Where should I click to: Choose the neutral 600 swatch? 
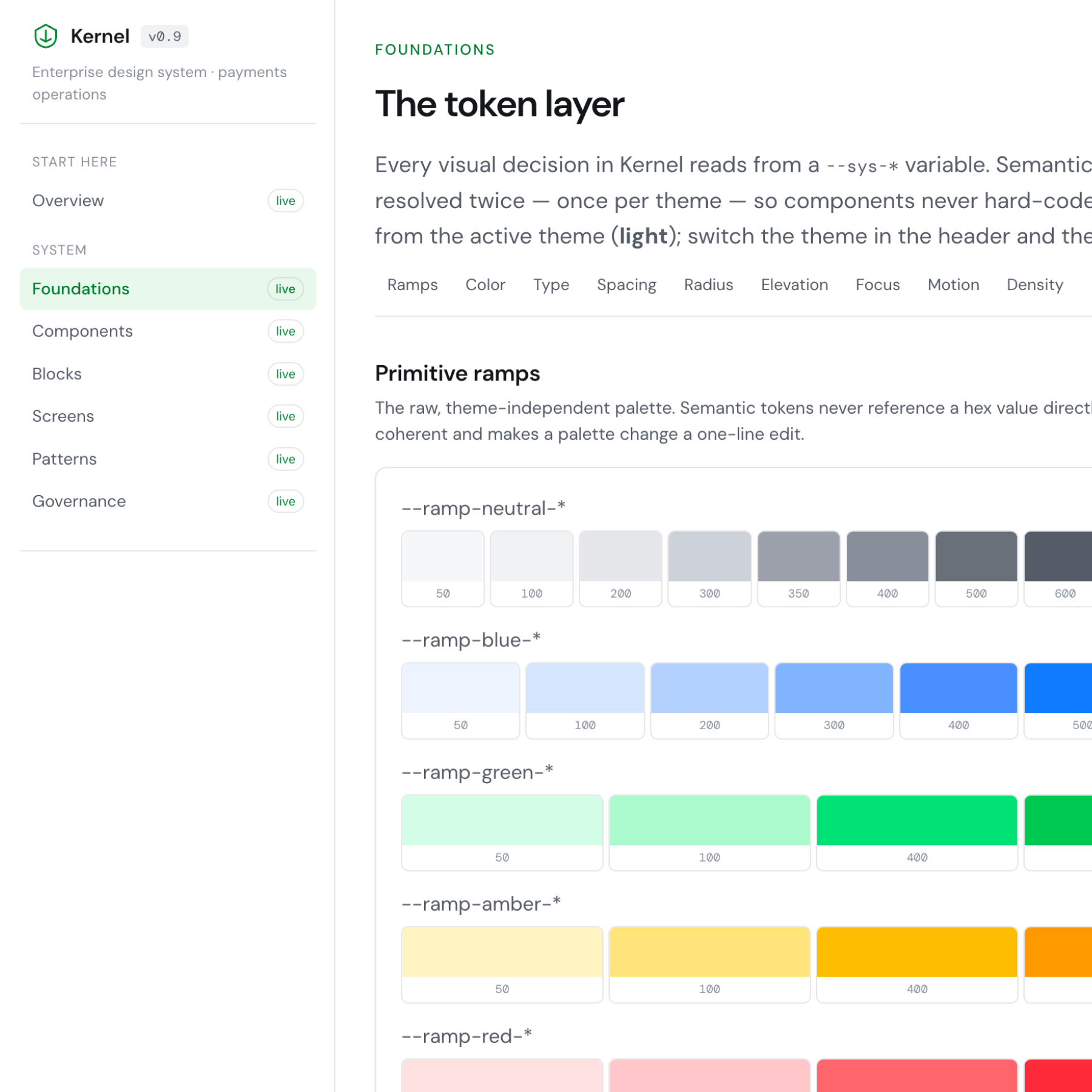pyautogui.click(x=1058, y=568)
